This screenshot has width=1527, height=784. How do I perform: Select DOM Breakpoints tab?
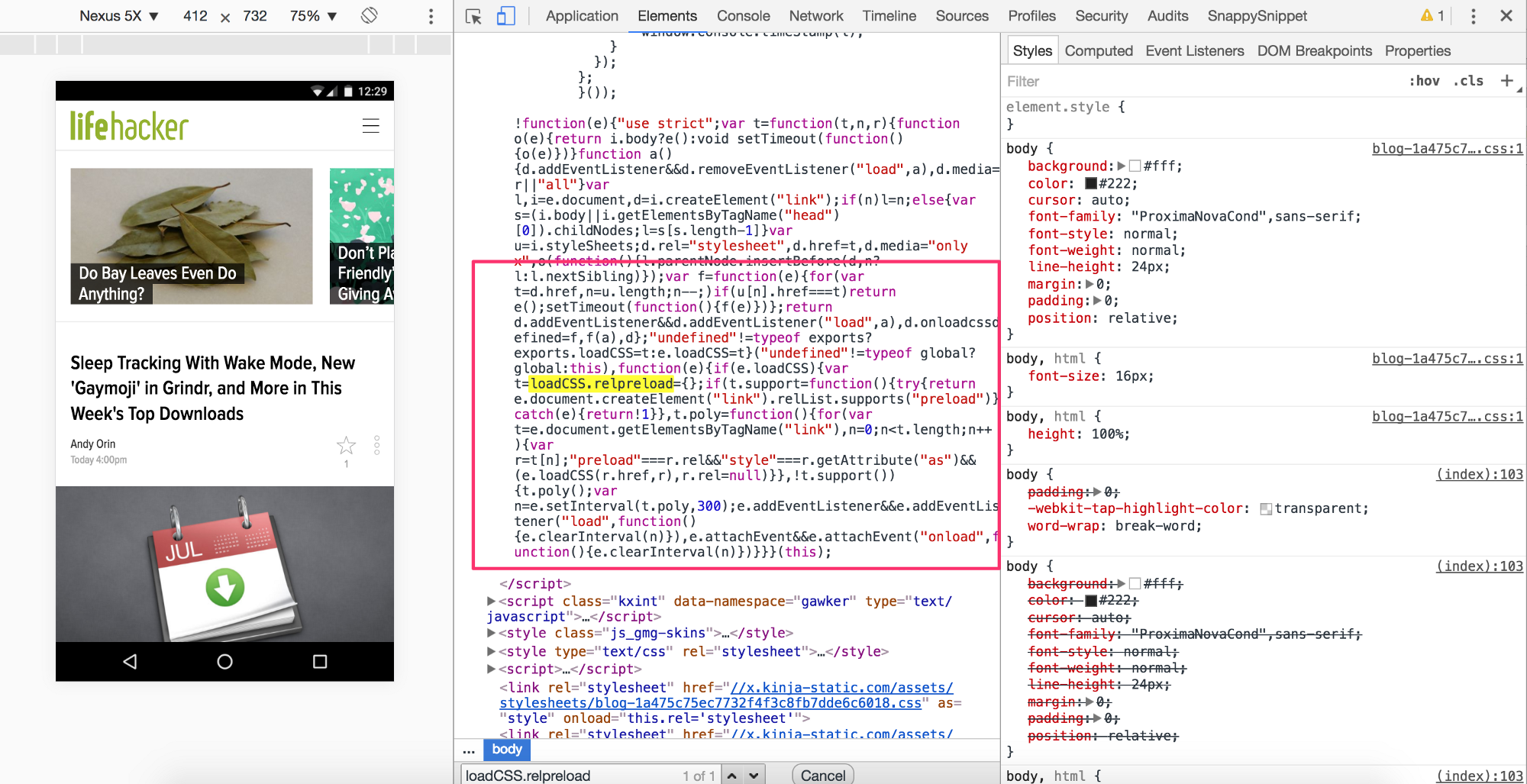pos(1314,51)
